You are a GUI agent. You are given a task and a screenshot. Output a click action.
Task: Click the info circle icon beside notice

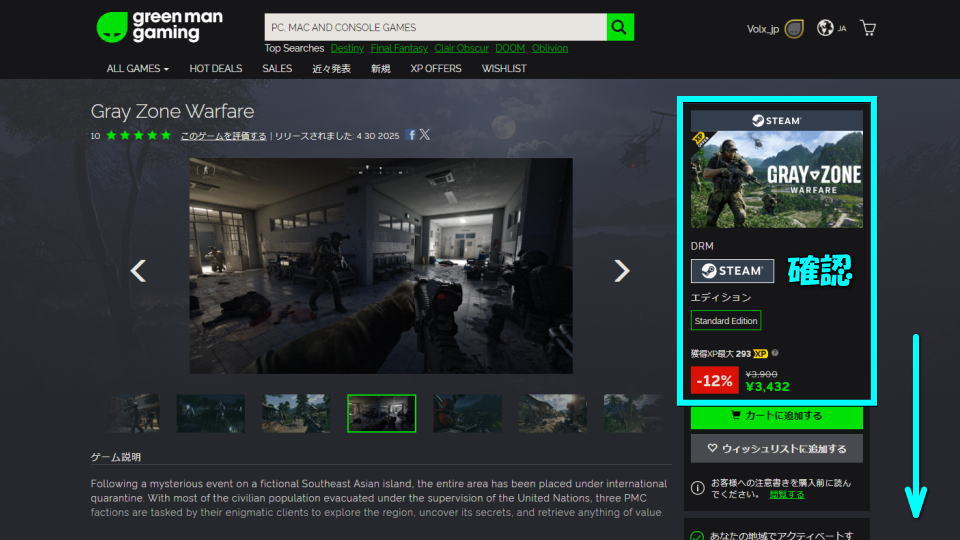coord(697,488)
